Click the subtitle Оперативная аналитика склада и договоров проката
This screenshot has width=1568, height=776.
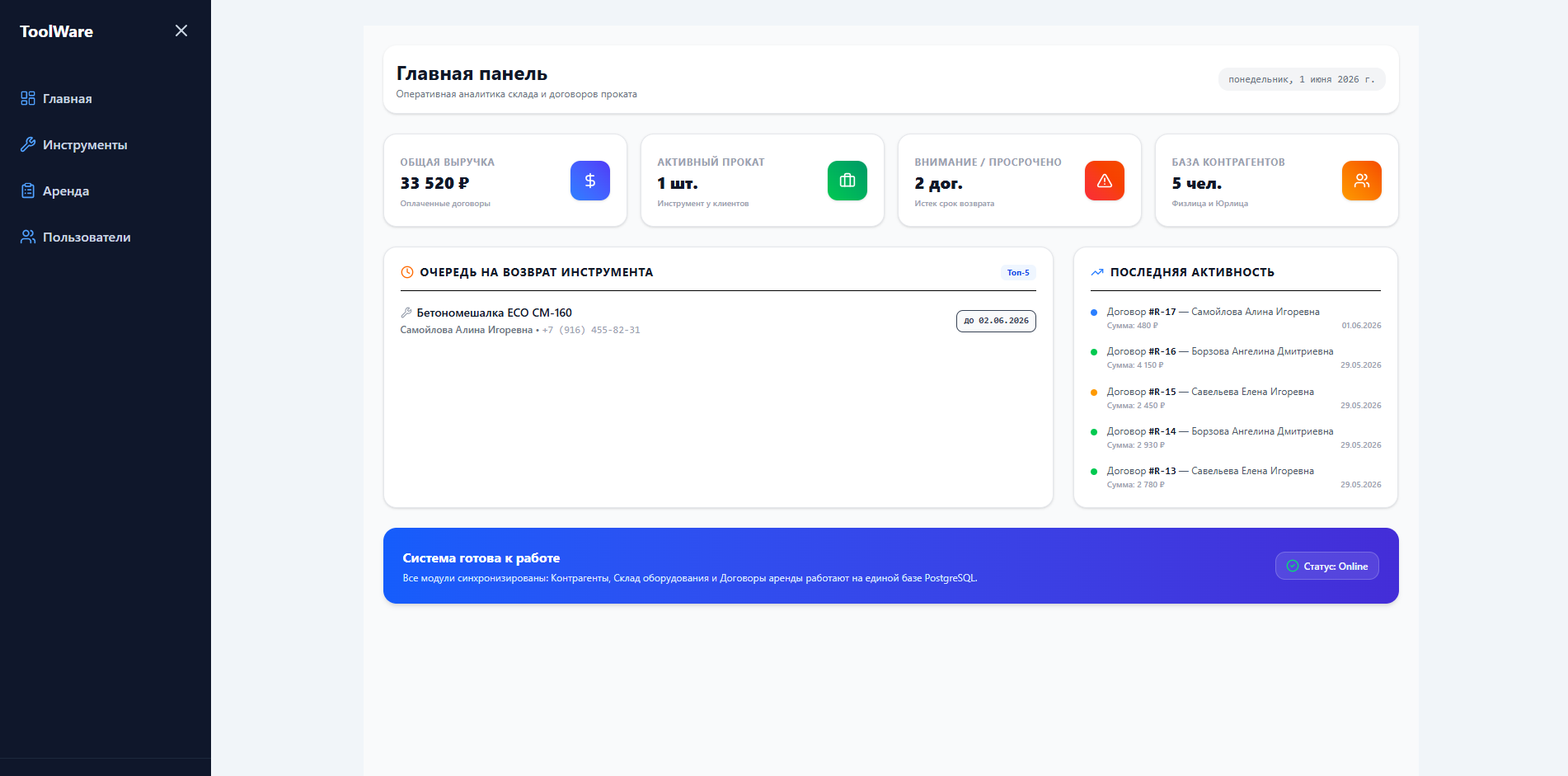coord(516,94)
